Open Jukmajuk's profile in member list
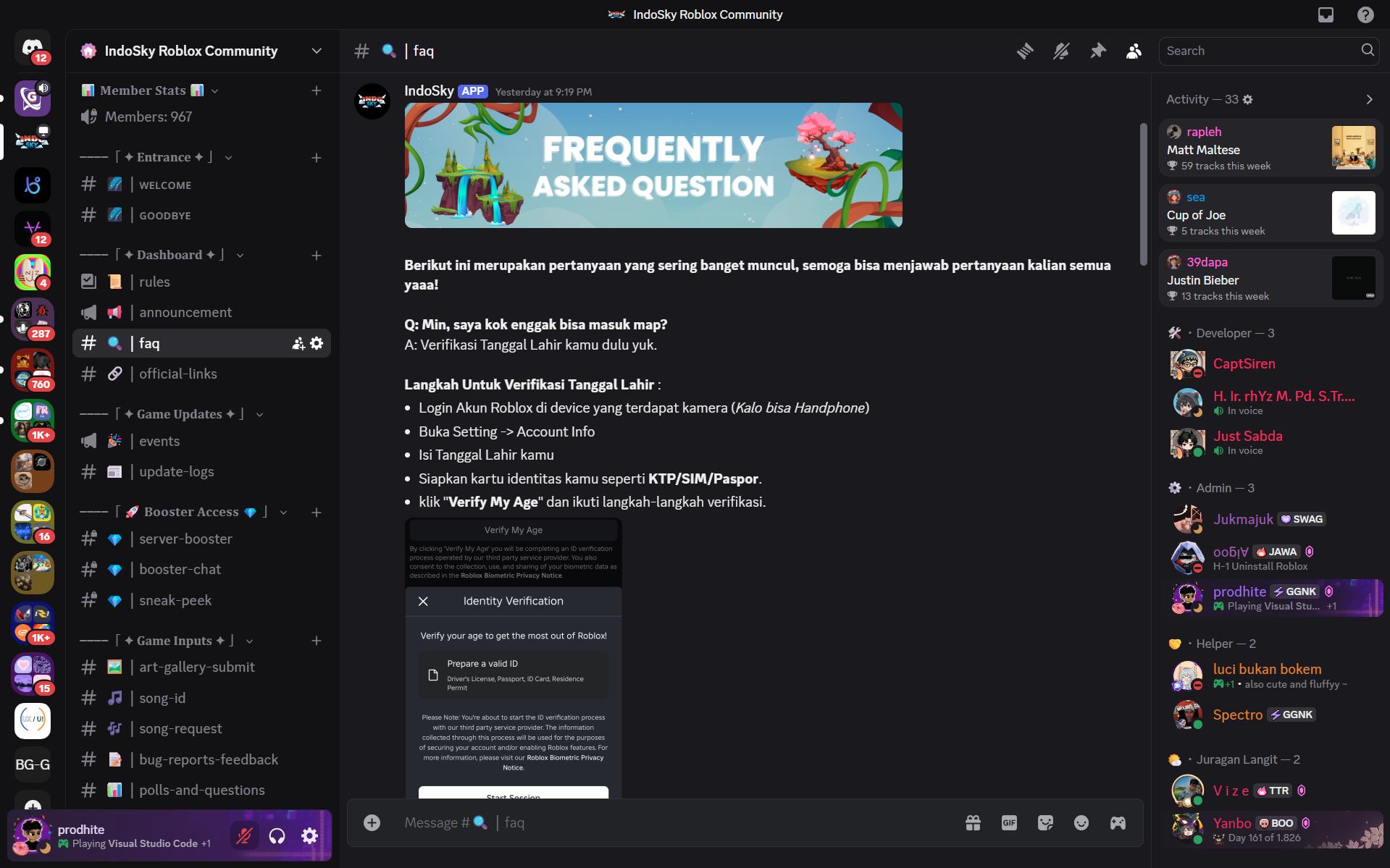 [1273, 519]
